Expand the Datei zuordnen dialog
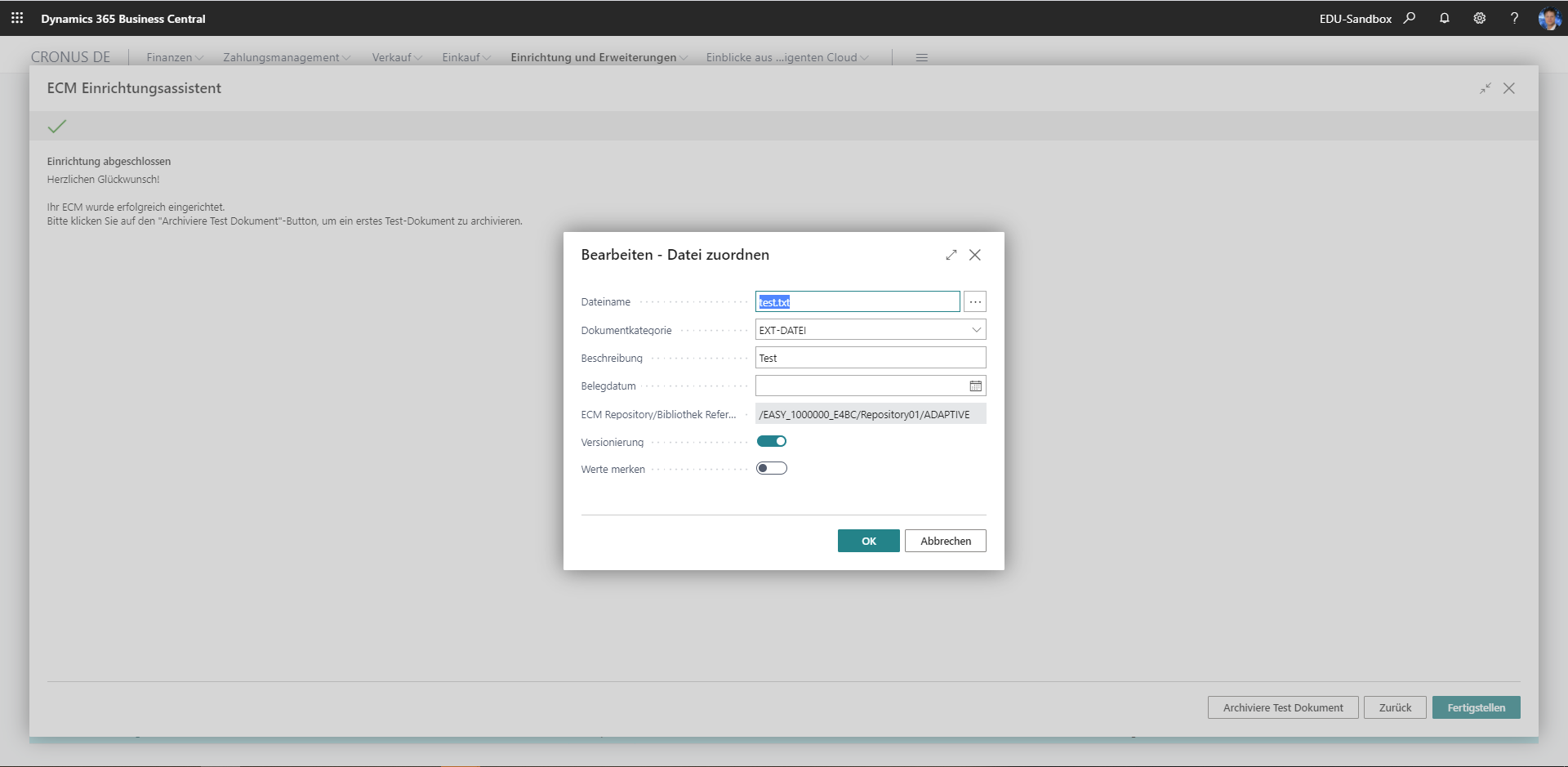1568x767 pixels. pos(951,255)
